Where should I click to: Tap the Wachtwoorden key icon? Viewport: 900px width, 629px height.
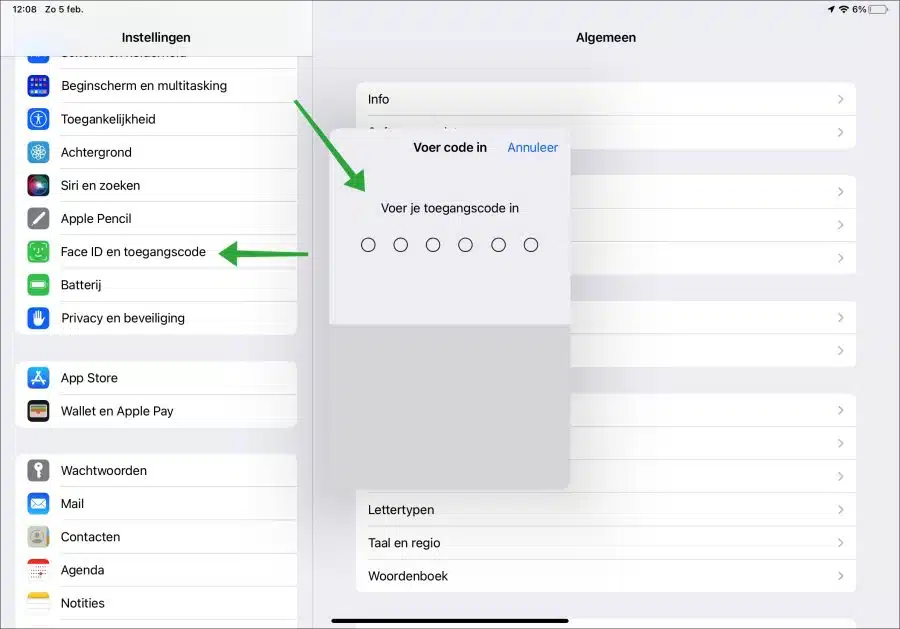(x=38, y=471)
